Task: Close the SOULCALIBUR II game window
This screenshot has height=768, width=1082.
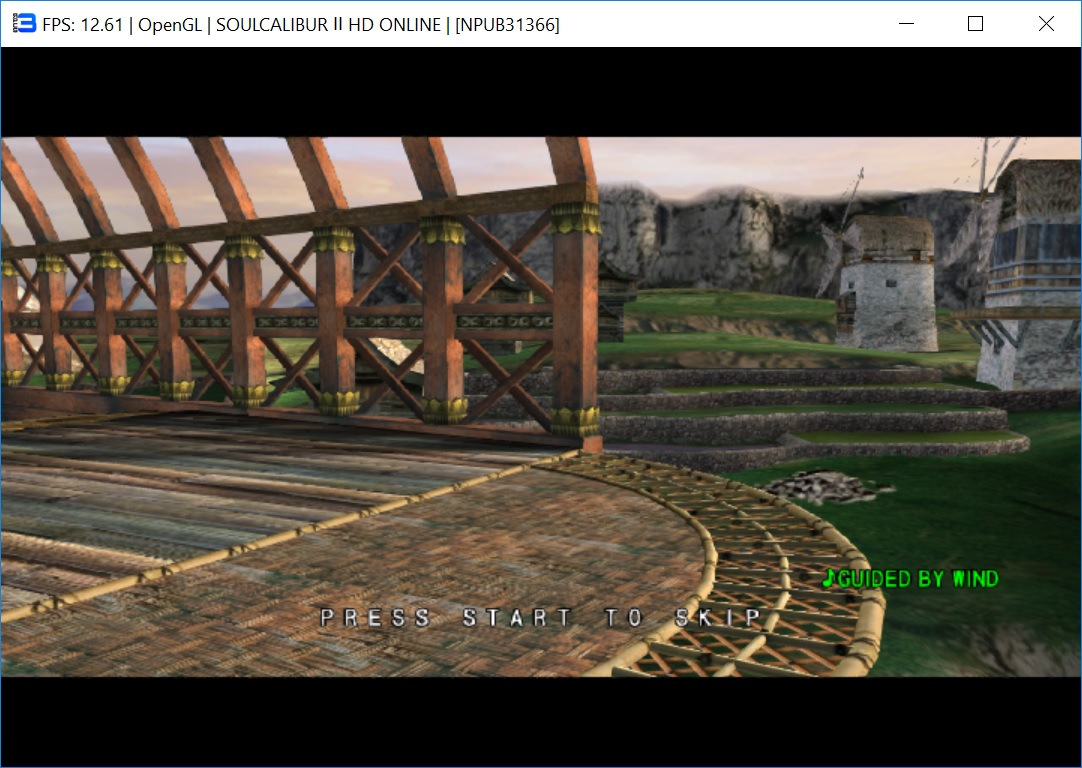Action: tap(1046, 24)
